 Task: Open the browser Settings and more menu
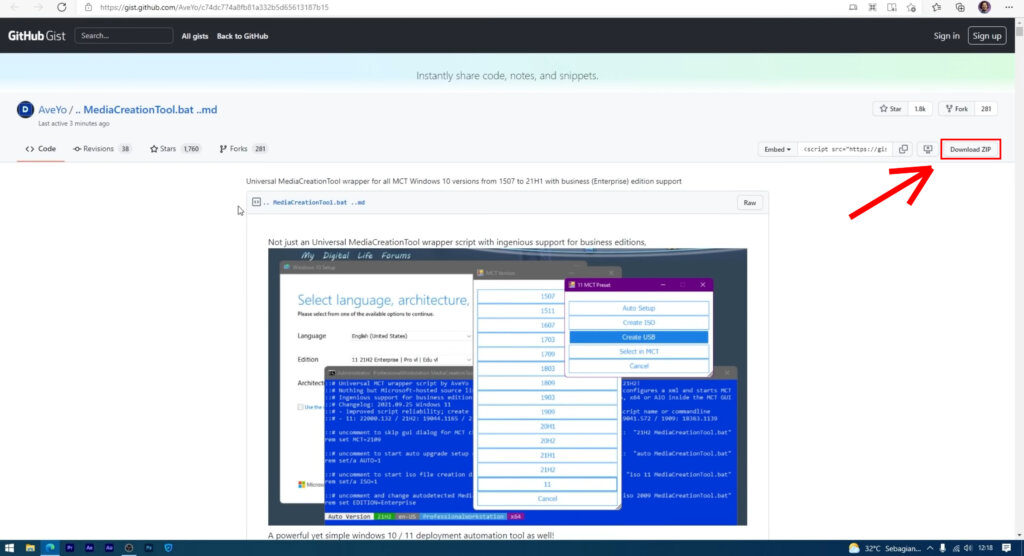[x=1008, y=7]
